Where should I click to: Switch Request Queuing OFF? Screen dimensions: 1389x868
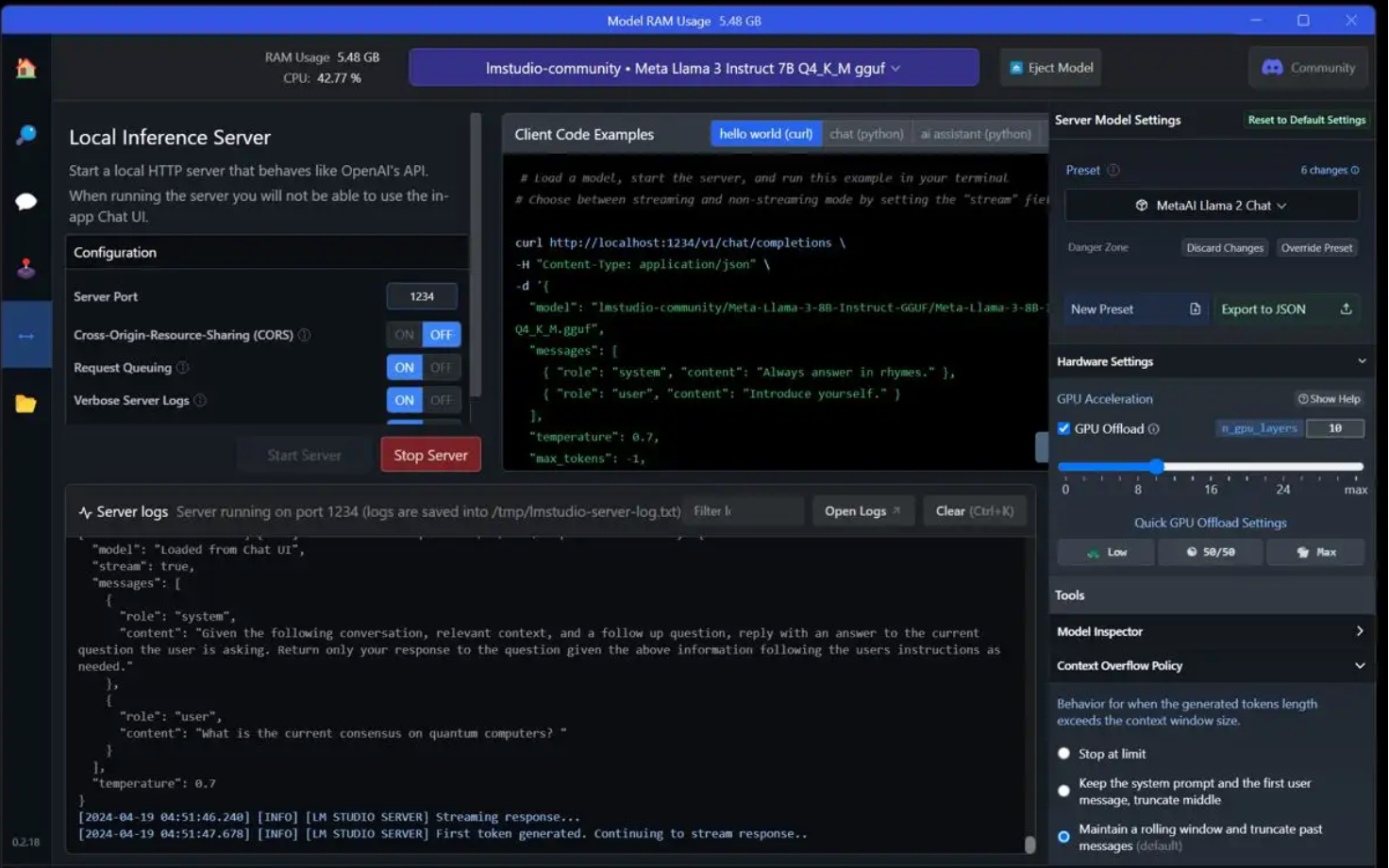tap(442, 368)
